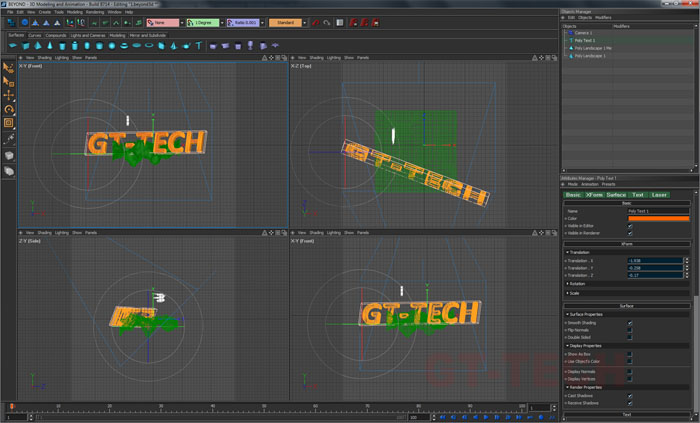700x423 pixels.
Task: Click the blue sphere icon in main toolbar
Action: tap(25, 22)
